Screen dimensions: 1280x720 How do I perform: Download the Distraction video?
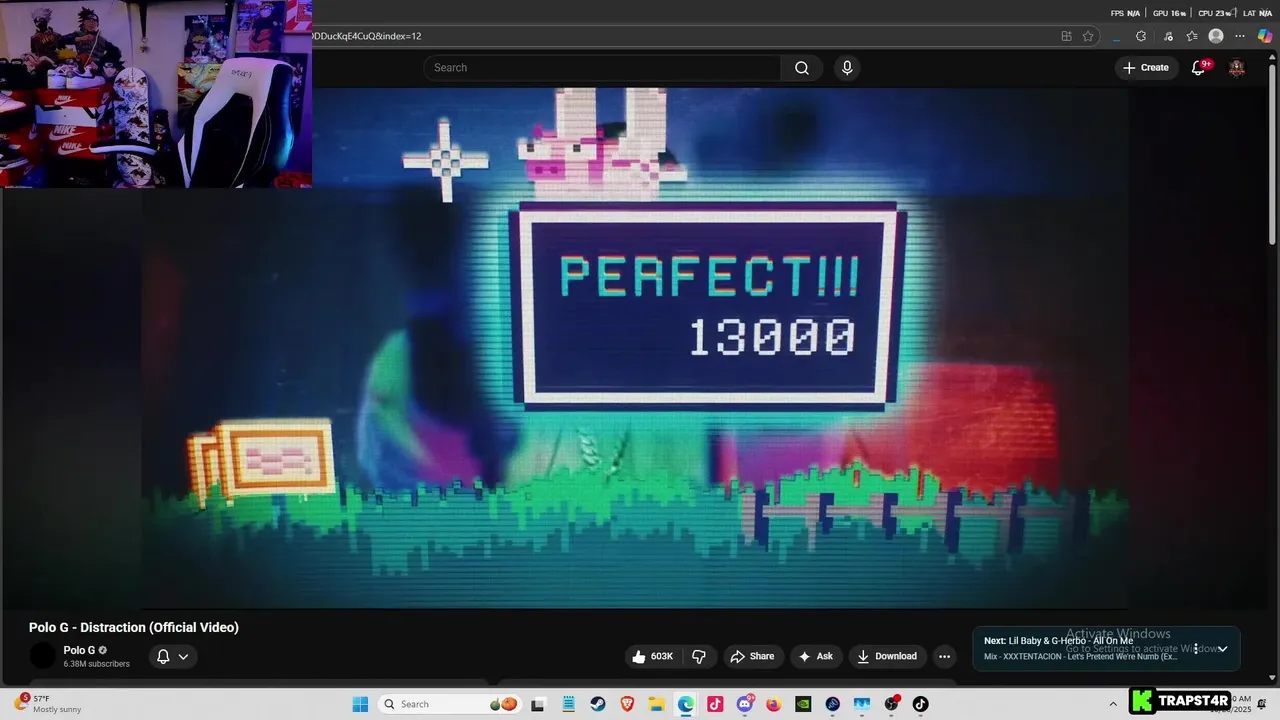[x=888, y=656]
